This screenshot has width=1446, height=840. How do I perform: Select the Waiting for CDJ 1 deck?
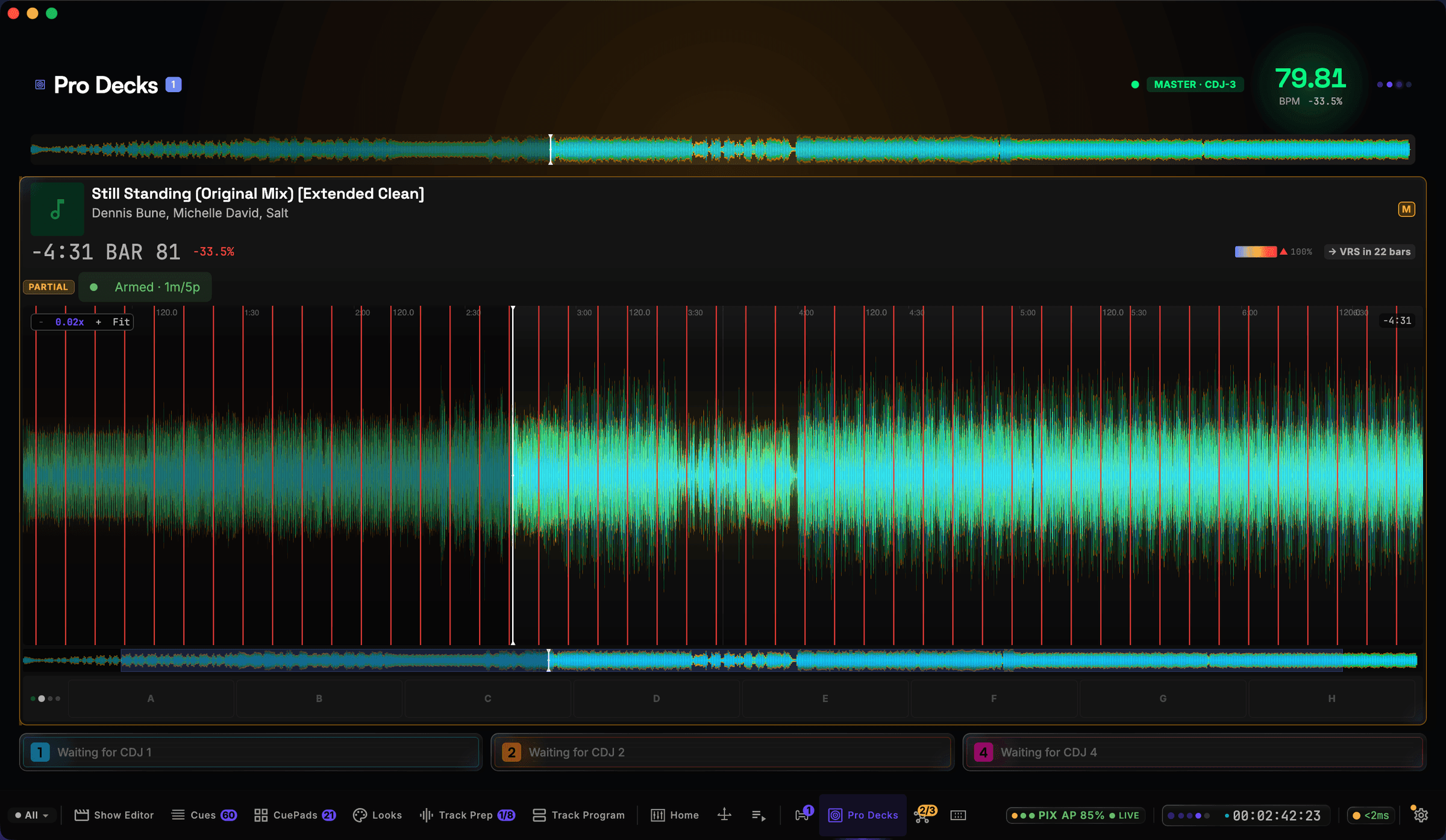251,752
